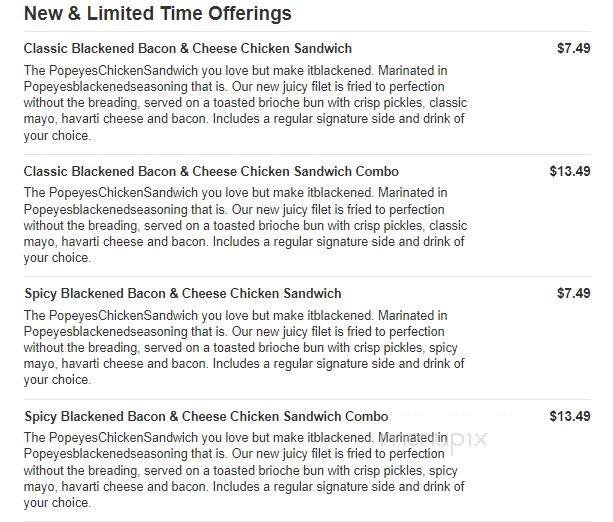Click the $7.49 price for the Classic sandwich
The width and height of the screenshot is (613, 522).
point(573,48)
